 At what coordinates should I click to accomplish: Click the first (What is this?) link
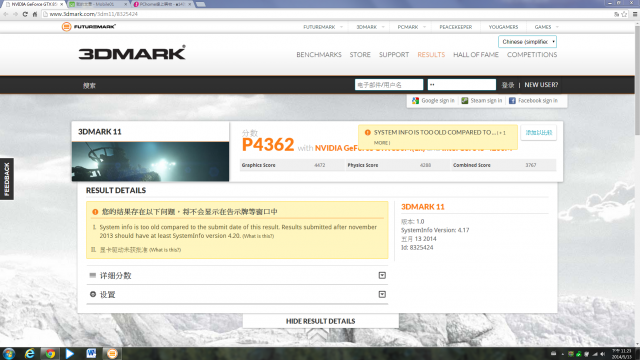pos(258,236)
